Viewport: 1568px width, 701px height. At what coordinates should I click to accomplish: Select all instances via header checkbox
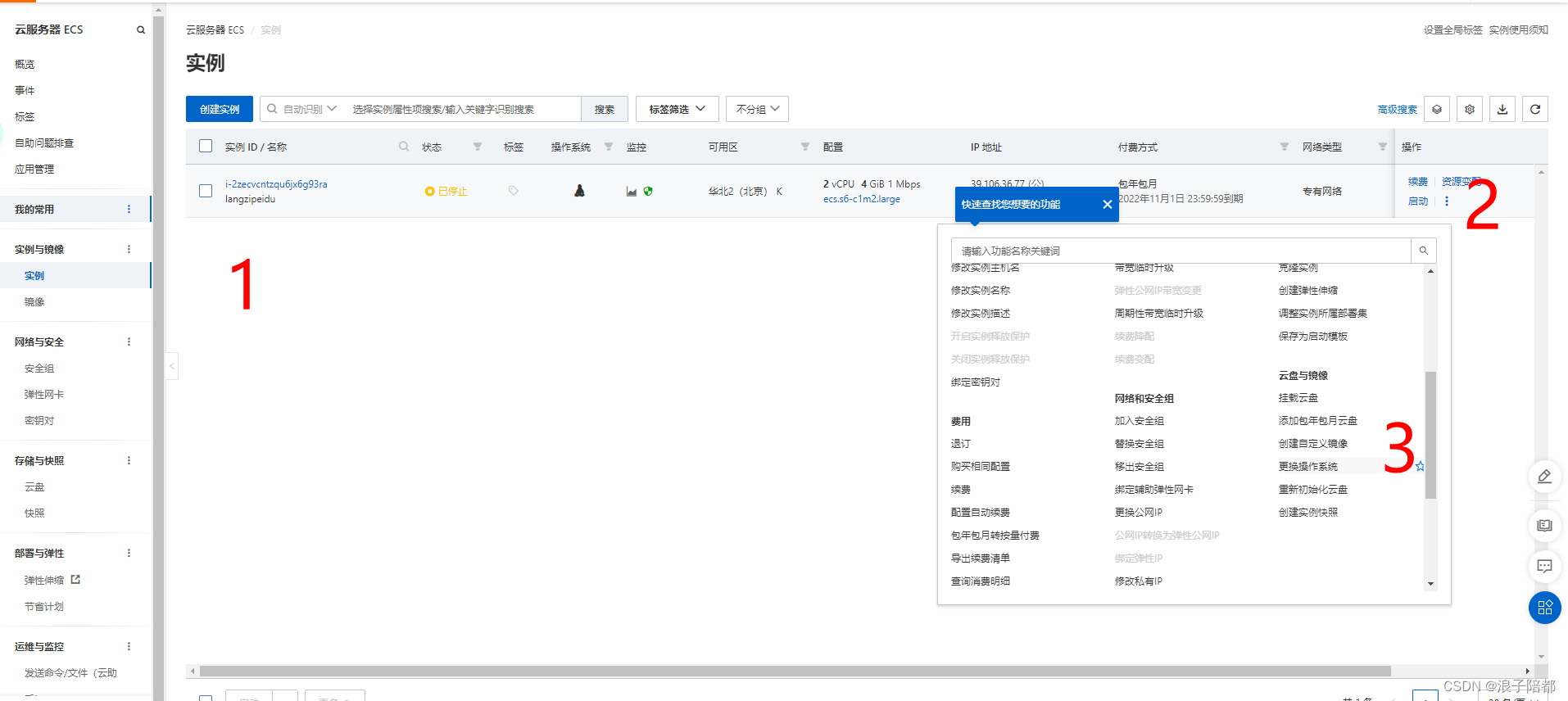point(206,146)
